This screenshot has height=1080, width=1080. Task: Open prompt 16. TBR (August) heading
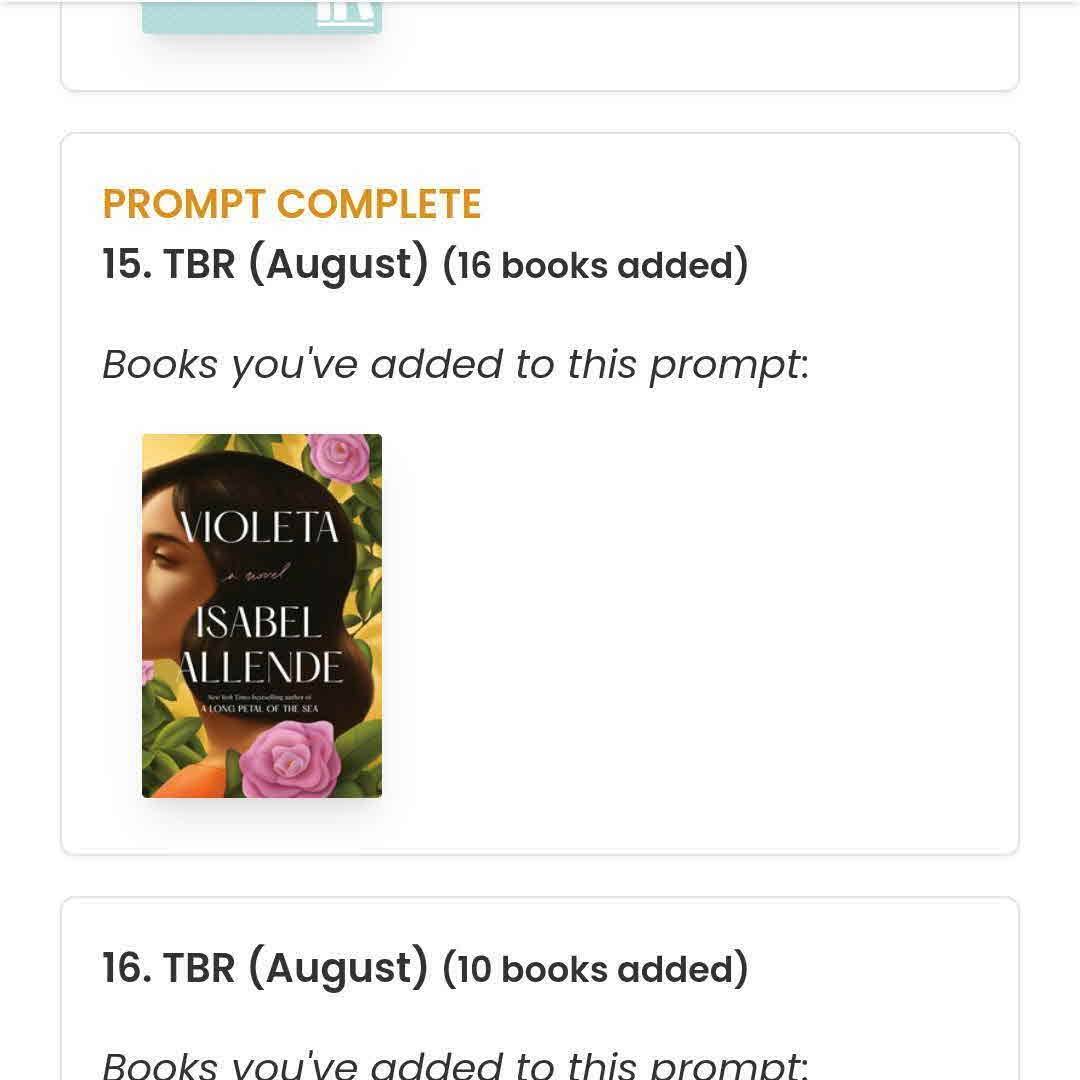point(265,968)
